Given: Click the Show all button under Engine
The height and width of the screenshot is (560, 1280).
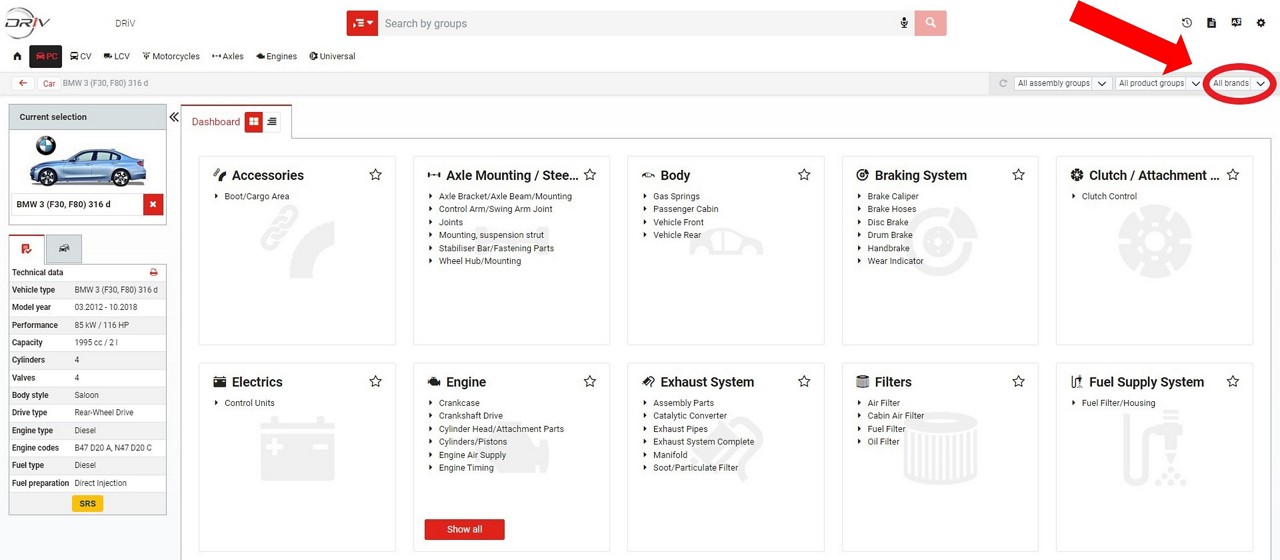Looking at the screenshot, I should 464,529.
